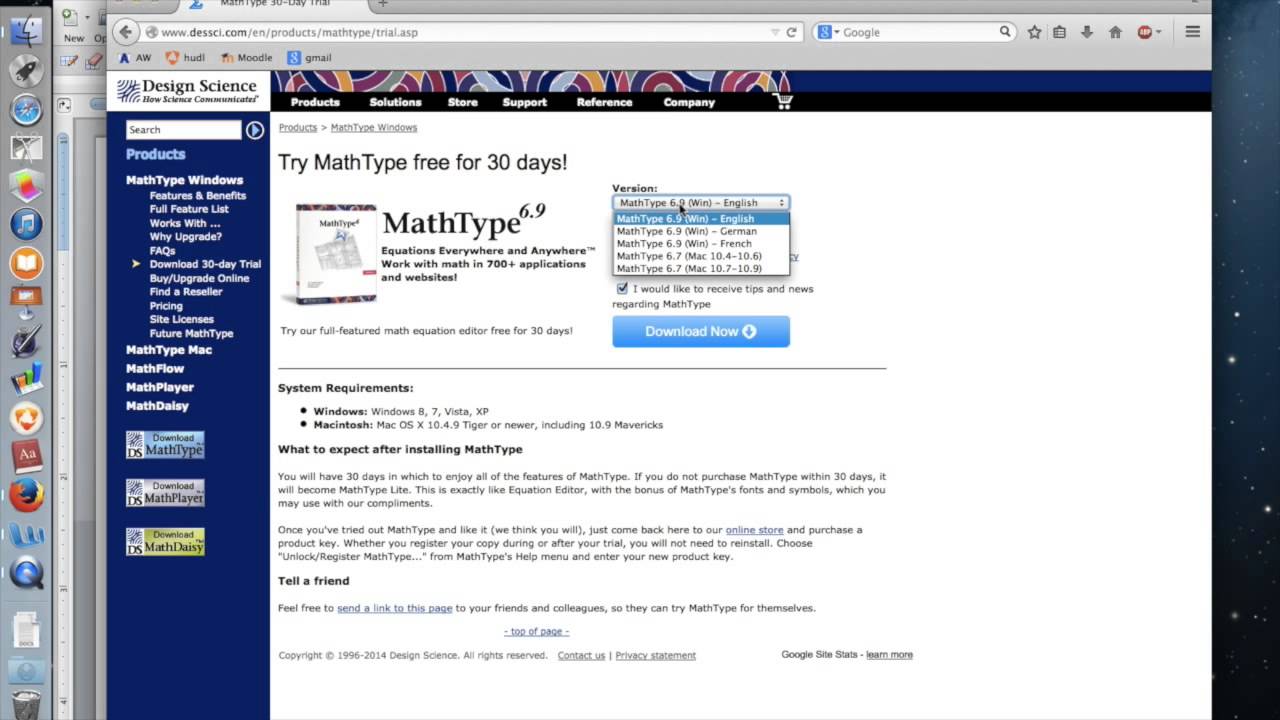The width and height of the screenshot is (1280, 720).
Task: Open the Store menu
Action: [x=462, y=102]
